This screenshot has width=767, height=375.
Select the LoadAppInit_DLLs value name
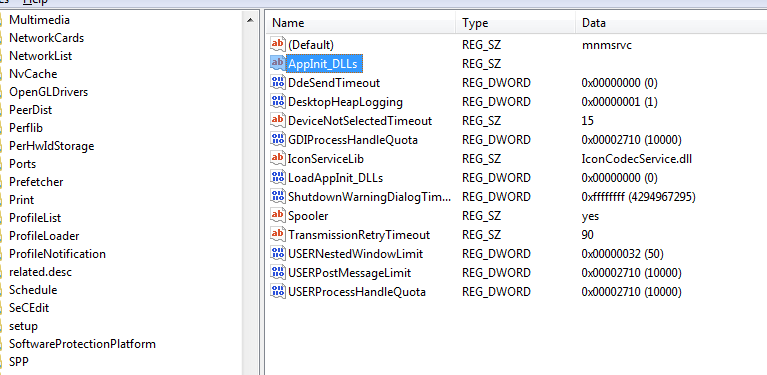(x=335, y=177)
